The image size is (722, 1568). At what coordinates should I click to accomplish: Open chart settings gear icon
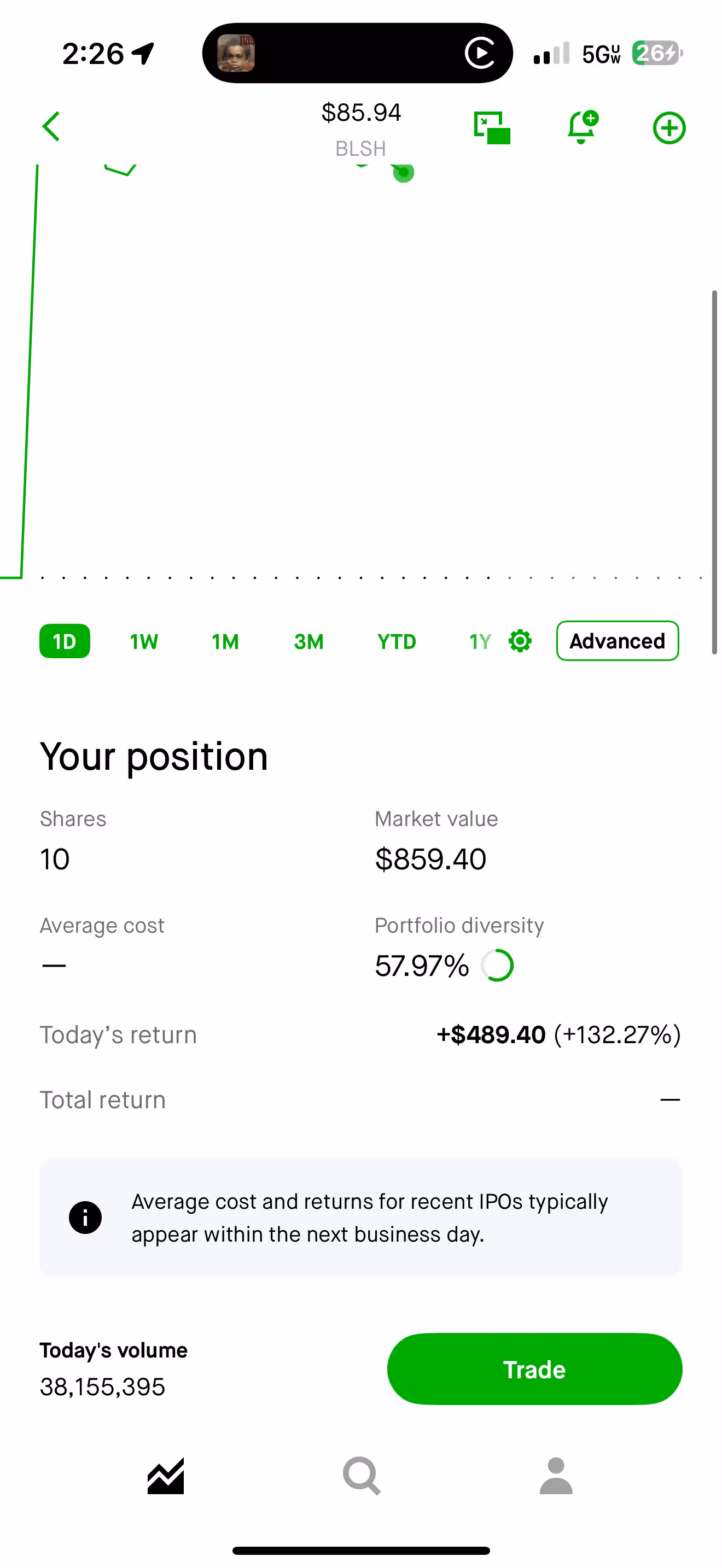(x=520, y=641)
